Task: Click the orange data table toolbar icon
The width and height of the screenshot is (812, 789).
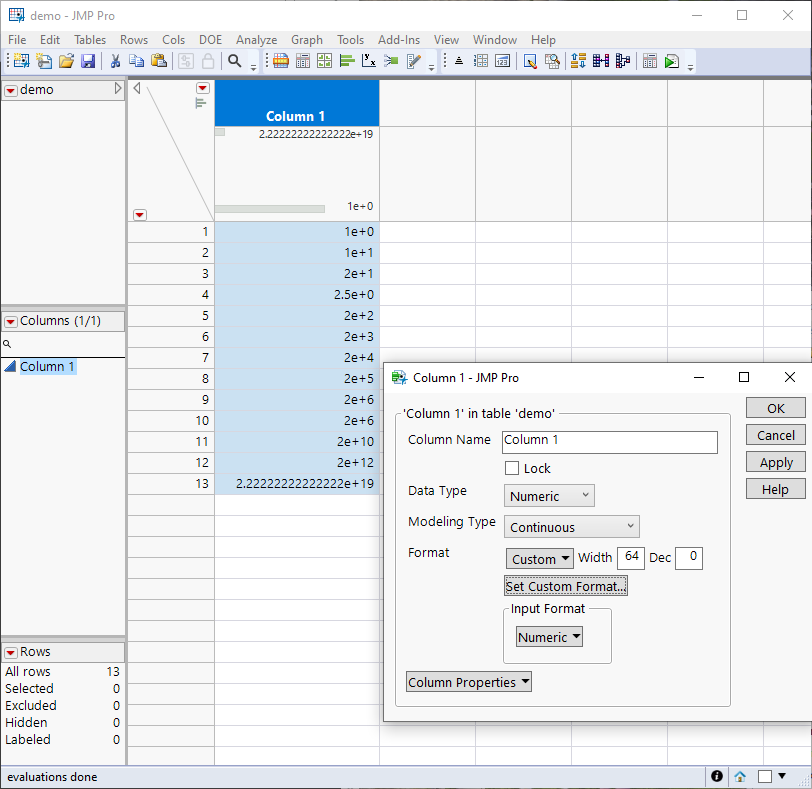Action: [281, 61]
